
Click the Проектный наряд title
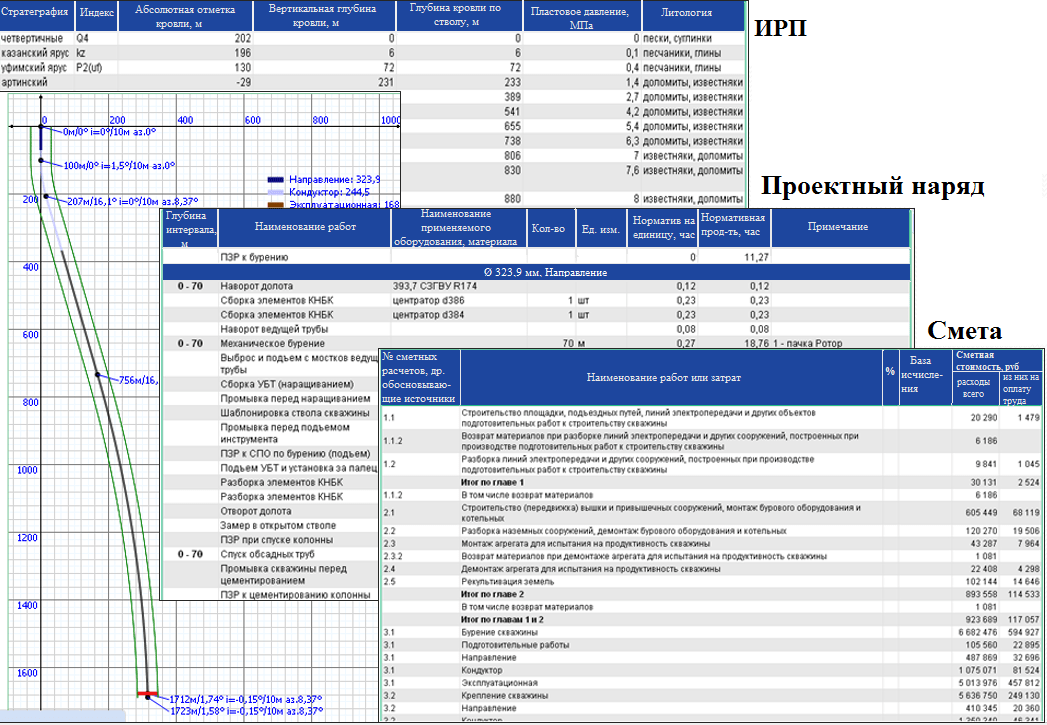coord(873,186)
